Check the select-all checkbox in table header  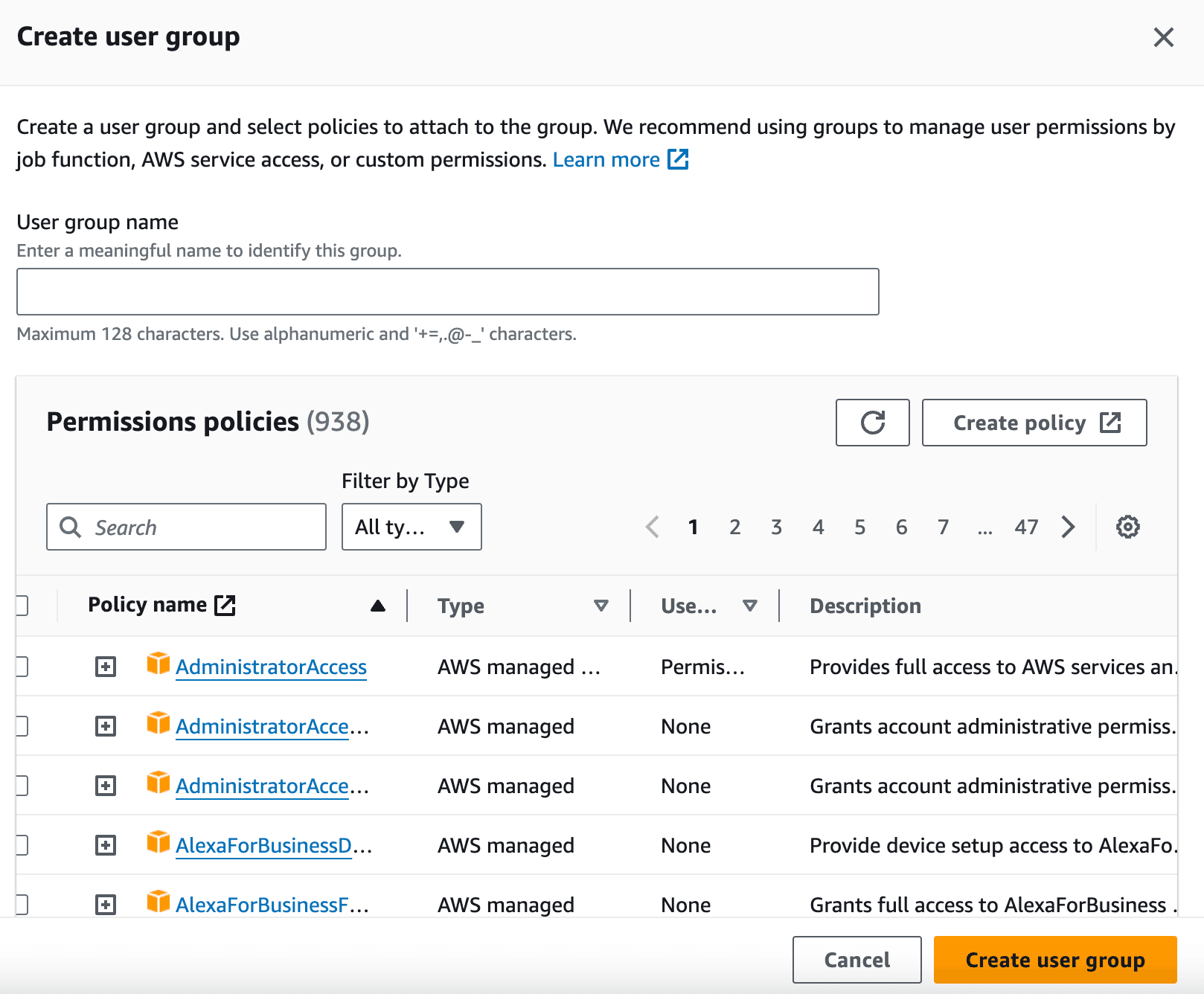[22, 606]
